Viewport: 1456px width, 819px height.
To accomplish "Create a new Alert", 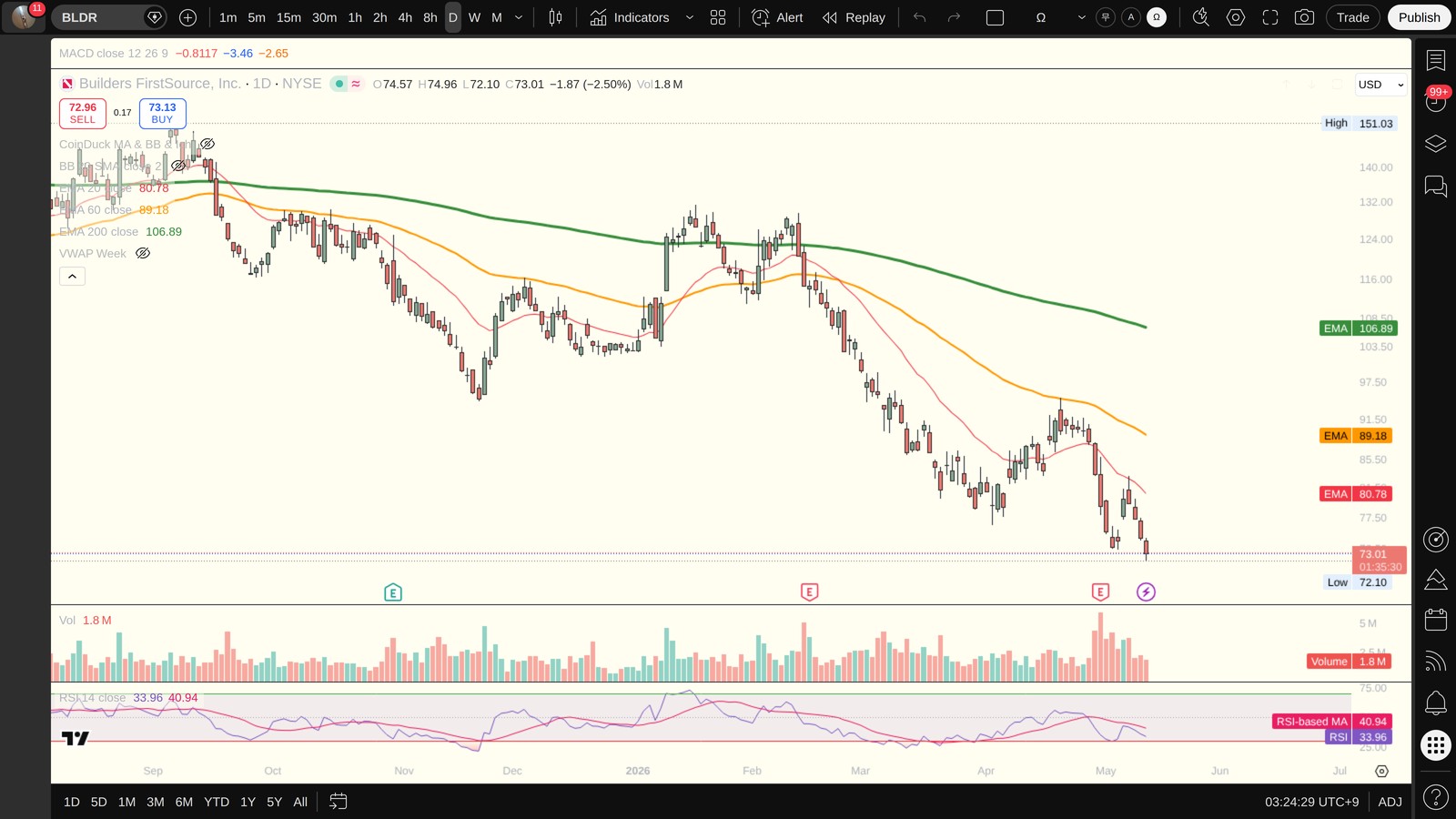I will pyautogui.click(x=777, y=17).
